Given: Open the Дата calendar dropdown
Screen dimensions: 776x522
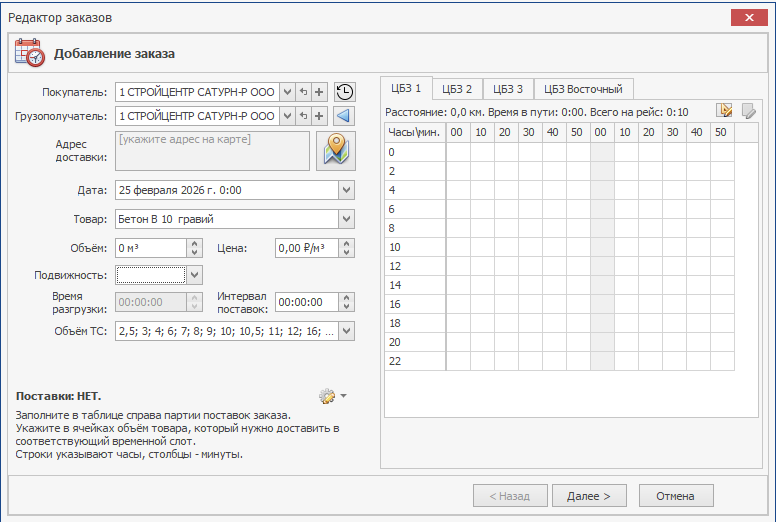Looking at the screenshot, I should click(346, 189).
